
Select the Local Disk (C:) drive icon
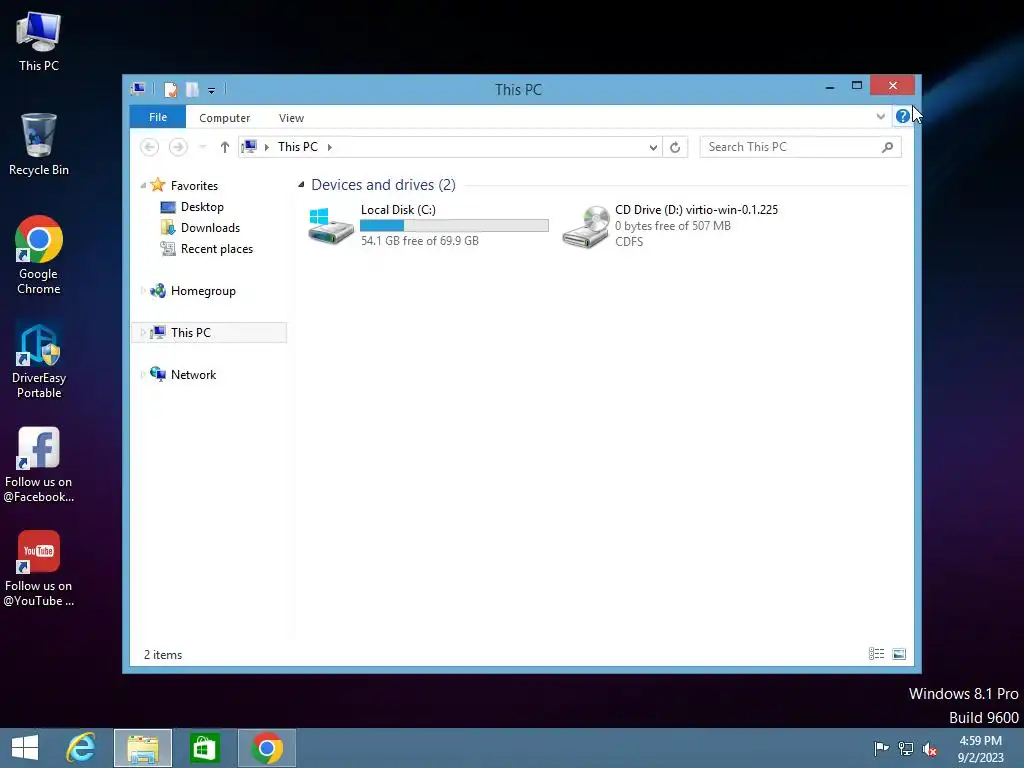pyautogui.click(x=331, y=226)
